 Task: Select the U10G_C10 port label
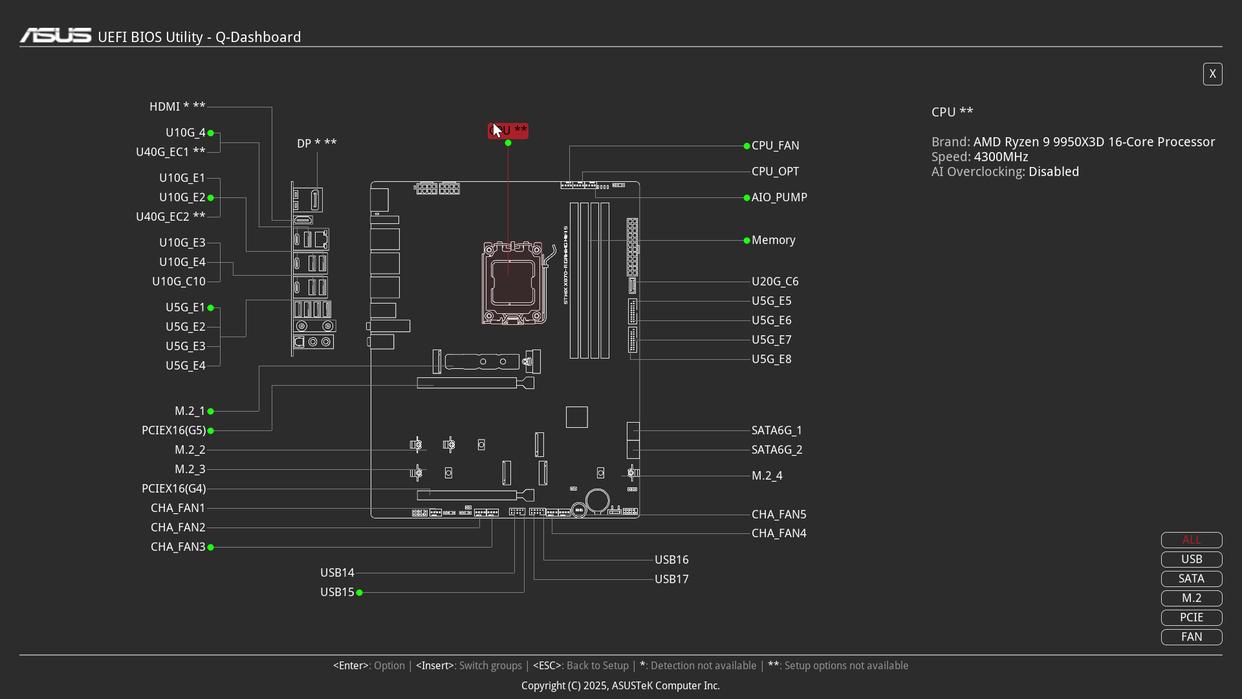point(179,282)
